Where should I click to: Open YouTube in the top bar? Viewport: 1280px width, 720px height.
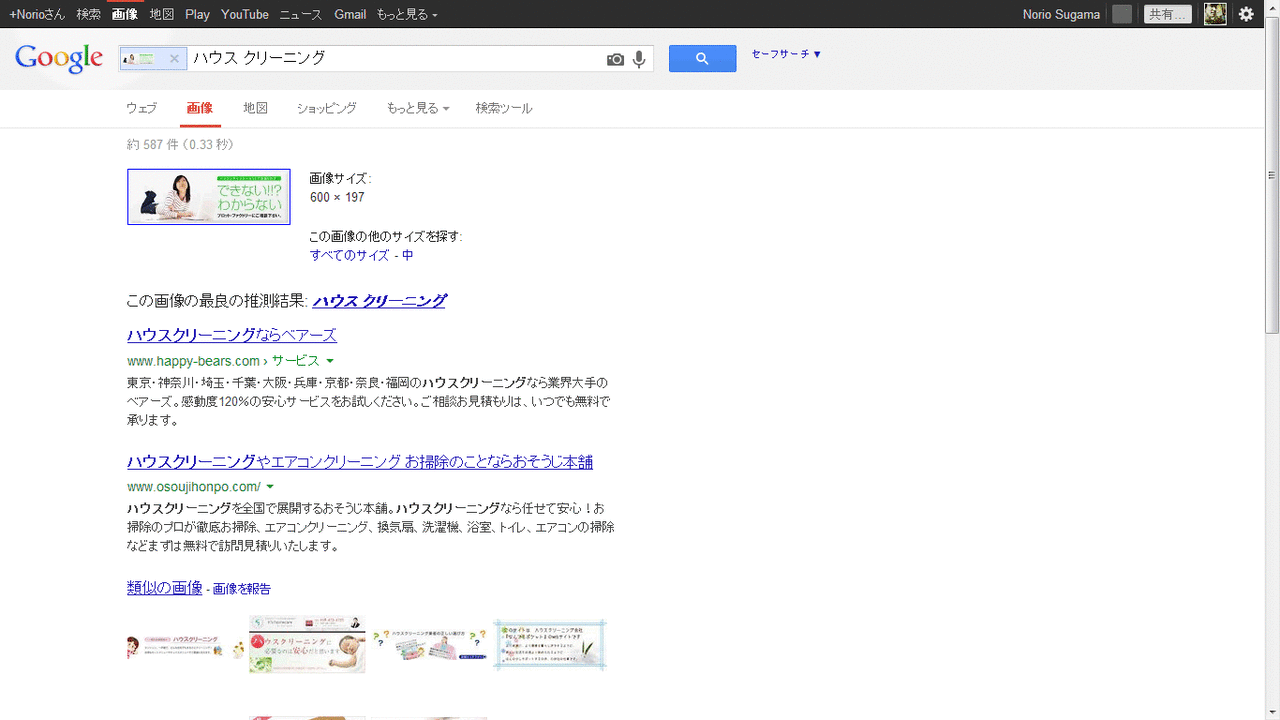(245, 14)
